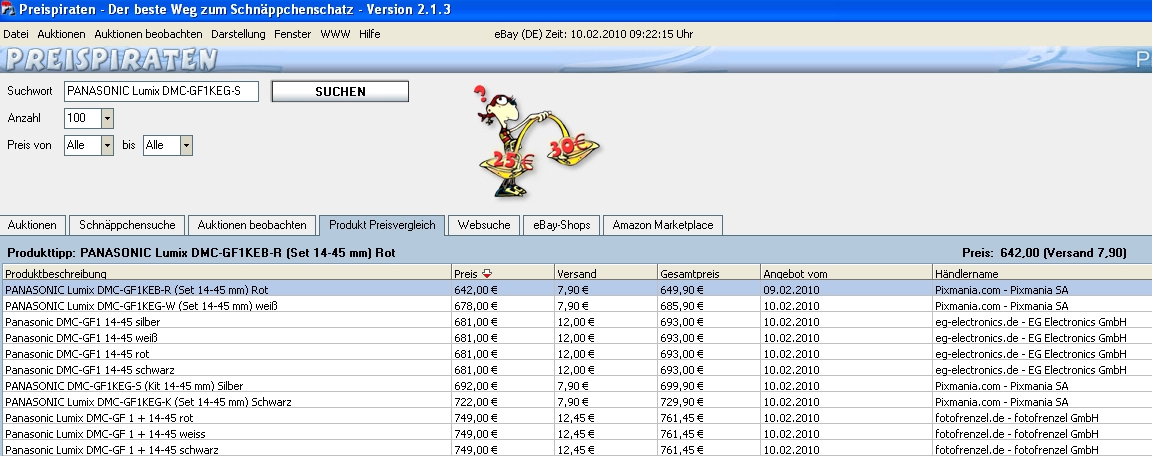This screenshot has width=1152, height=456.
Task: Select row Panasonic DMC-GF1 14-45 schwarz
Action: click(577, 369)
